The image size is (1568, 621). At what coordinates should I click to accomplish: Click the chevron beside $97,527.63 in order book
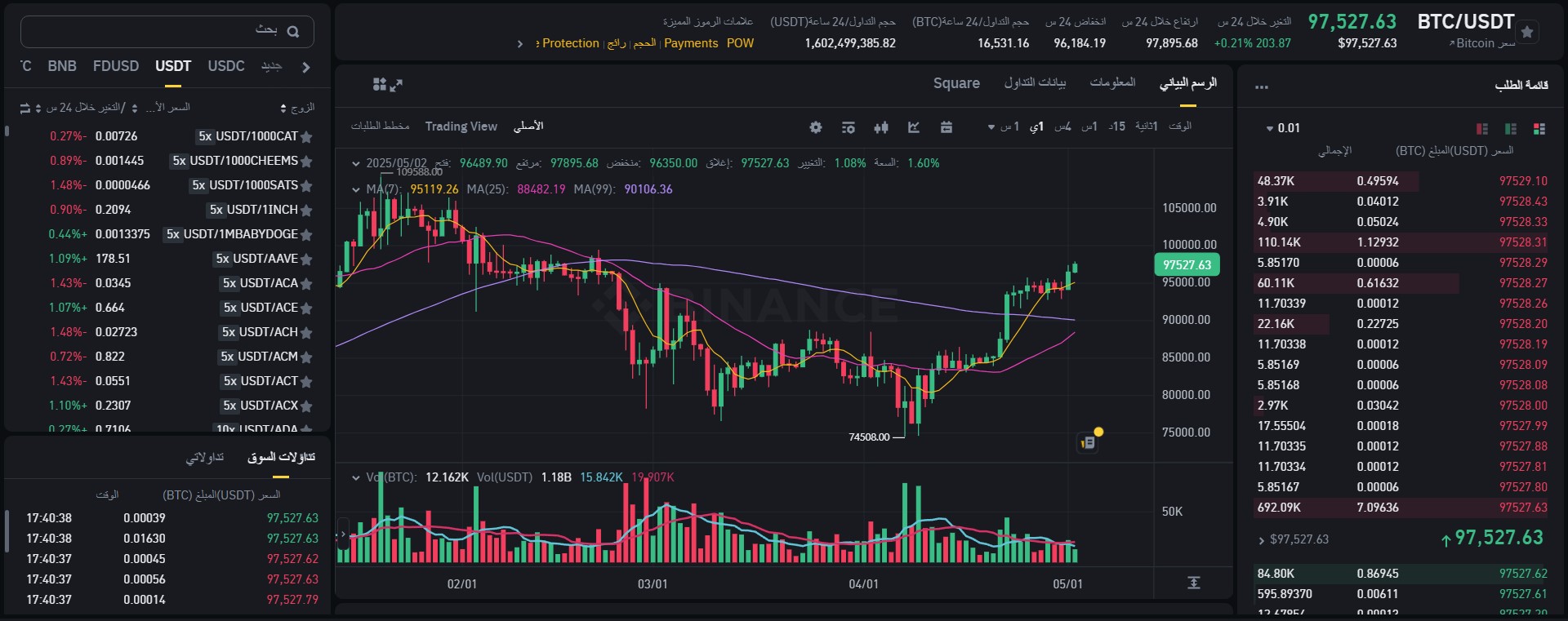tap(1263, 540)
